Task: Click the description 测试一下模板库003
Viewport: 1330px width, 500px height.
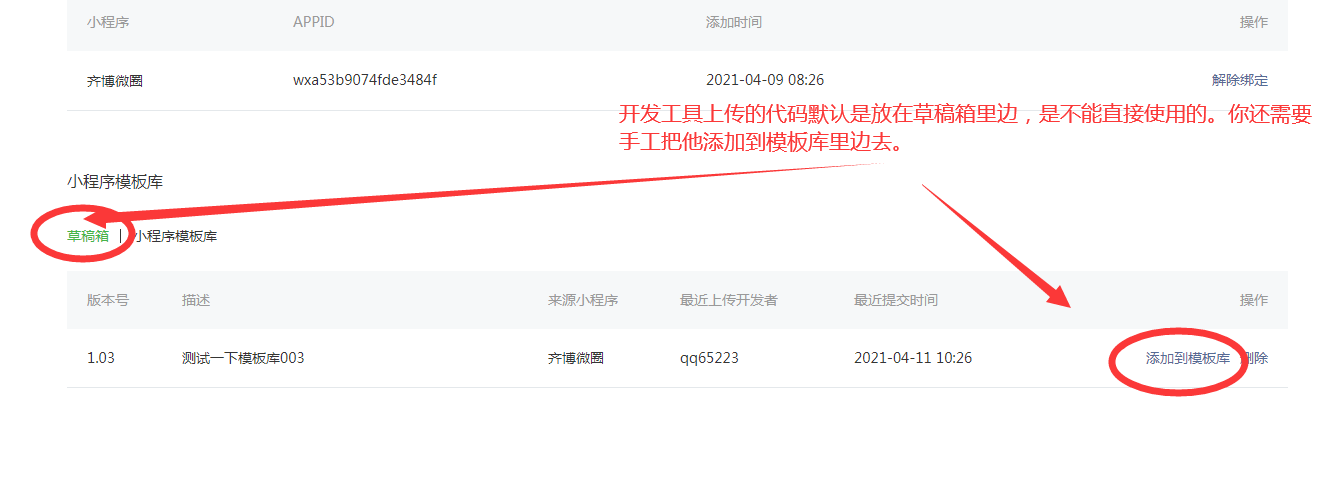Action: click(x=243, y=358)
